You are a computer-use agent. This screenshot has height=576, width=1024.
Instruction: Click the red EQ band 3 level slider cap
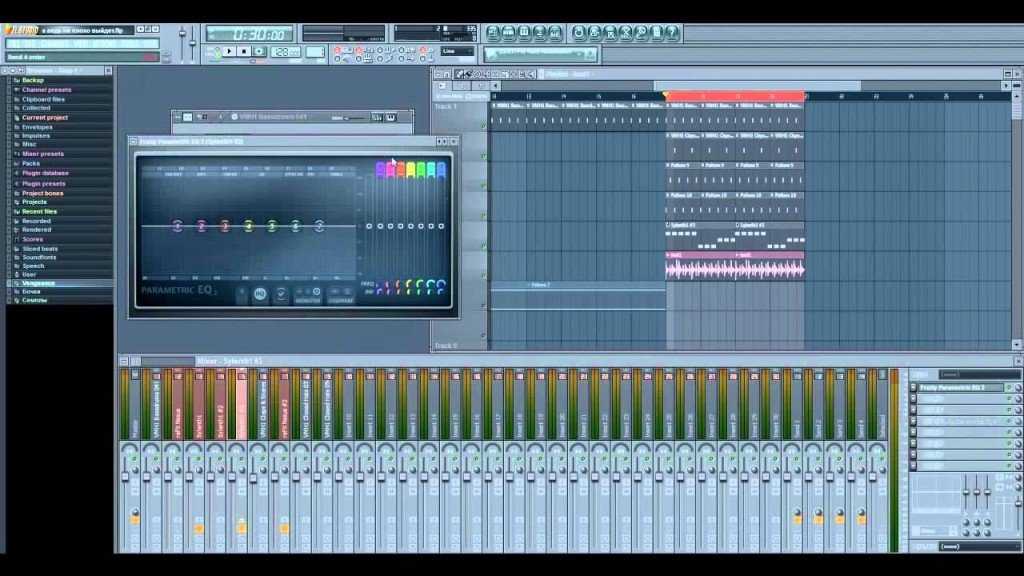[x=401, y=169]
